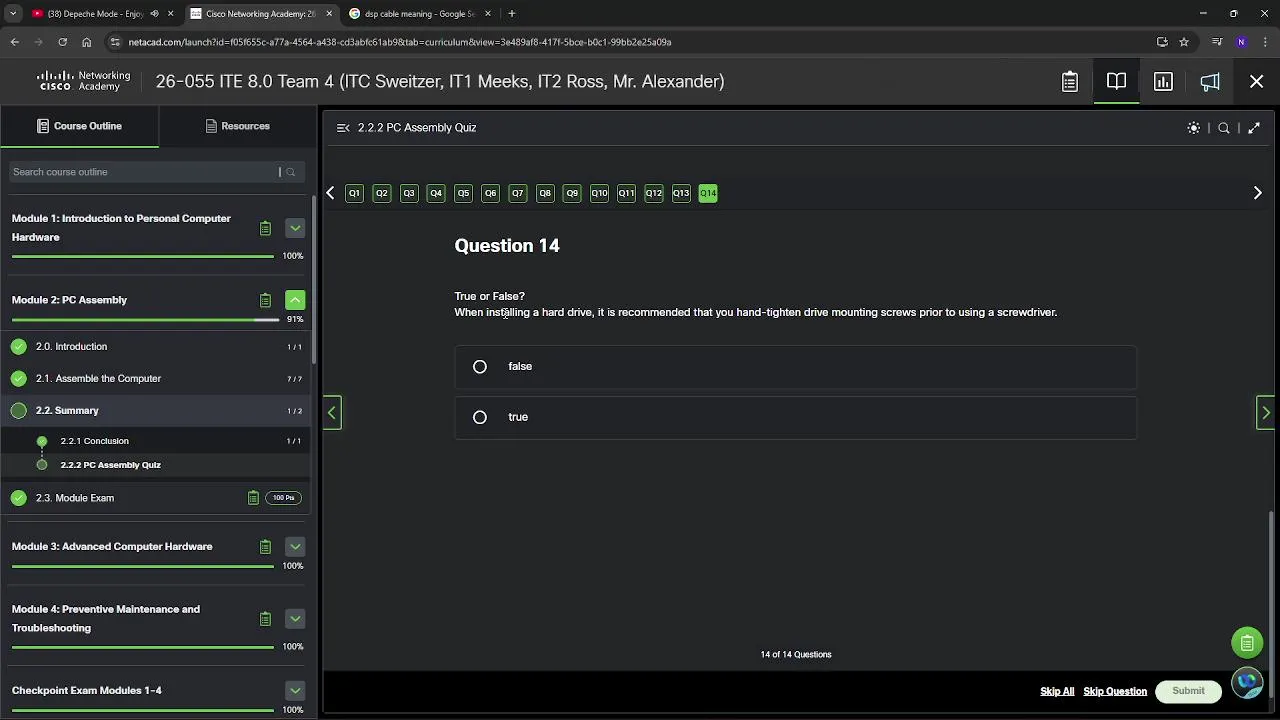This screenshot has width=1280, height=720.
Task: Collapse Module 2 PC Assembly section
Action: pyautogui.click(x=295, y=300)
